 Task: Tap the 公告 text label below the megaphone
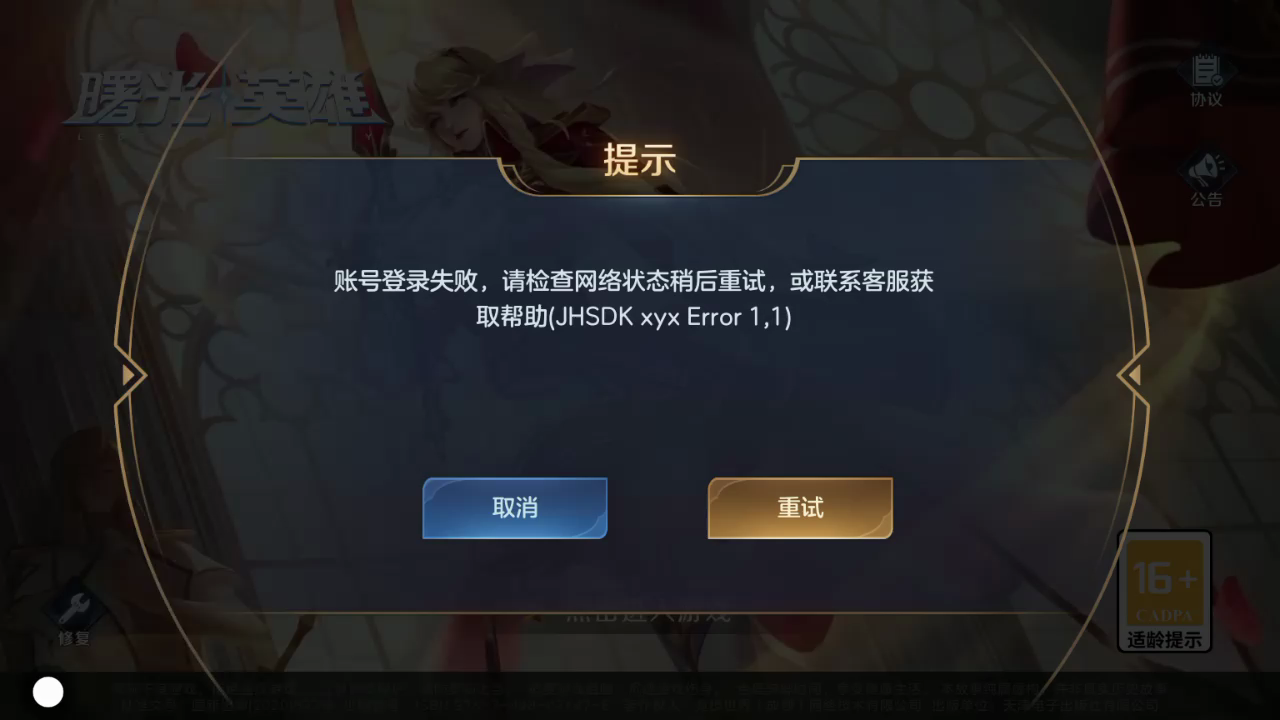click(1206, 199)
